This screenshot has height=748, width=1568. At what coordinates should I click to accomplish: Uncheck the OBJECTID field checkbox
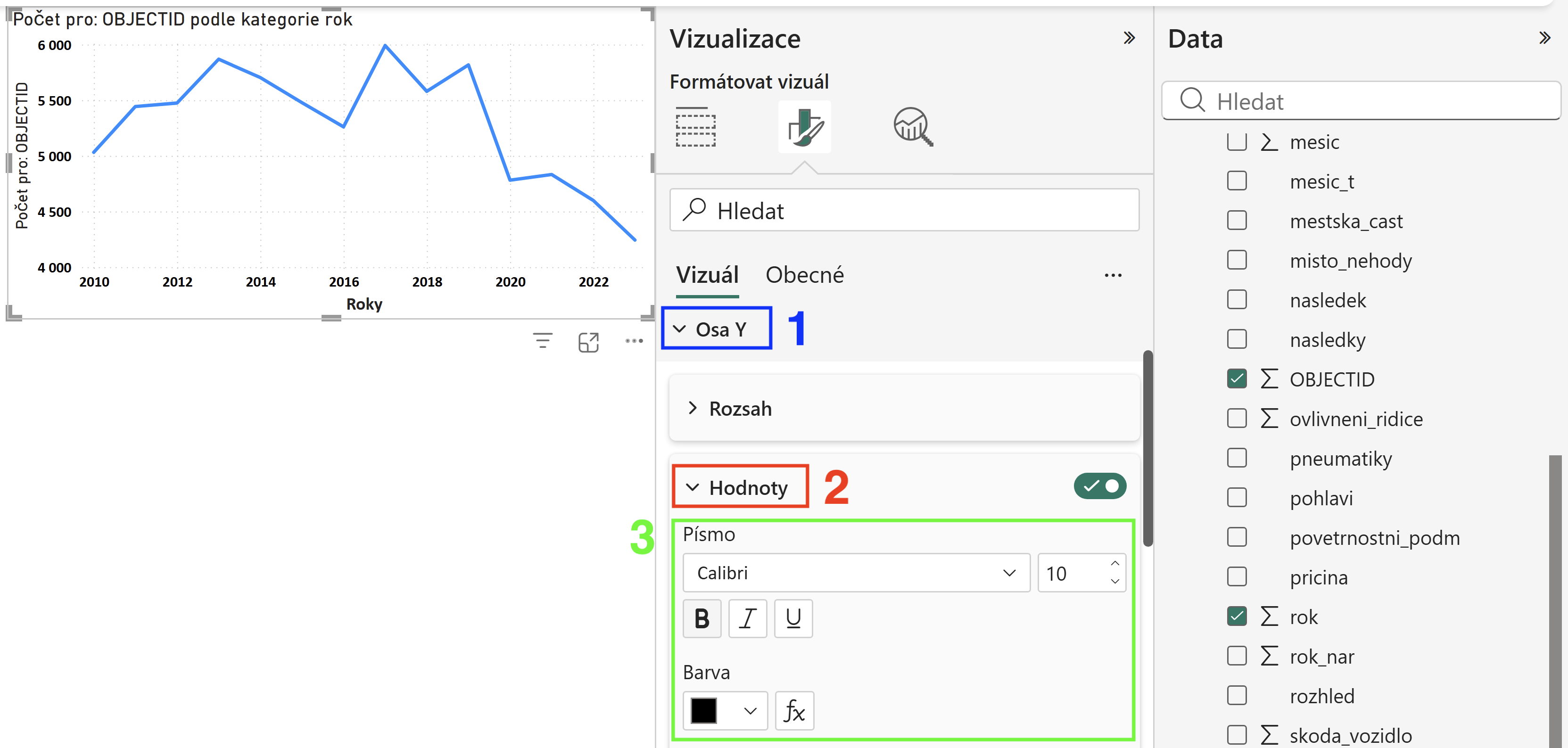tap(1237, 378)
